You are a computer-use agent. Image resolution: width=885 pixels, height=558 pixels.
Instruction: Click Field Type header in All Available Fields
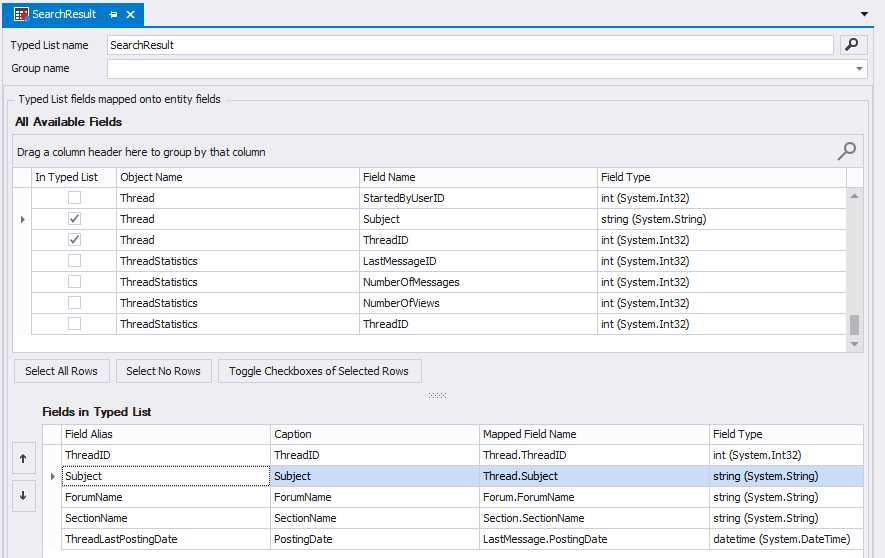point(722,177)
